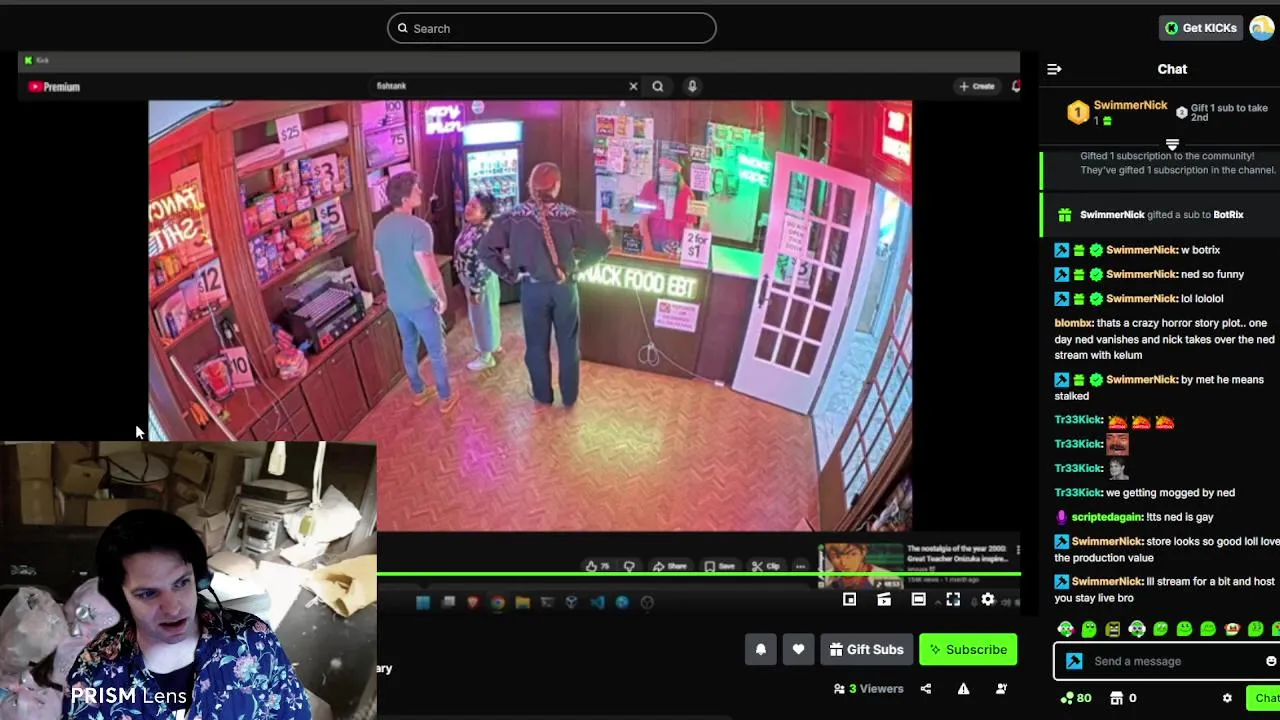Viewport: 1280px width, 720px height.
Task: Click the green Chat send button
Action: [1263, 698]
